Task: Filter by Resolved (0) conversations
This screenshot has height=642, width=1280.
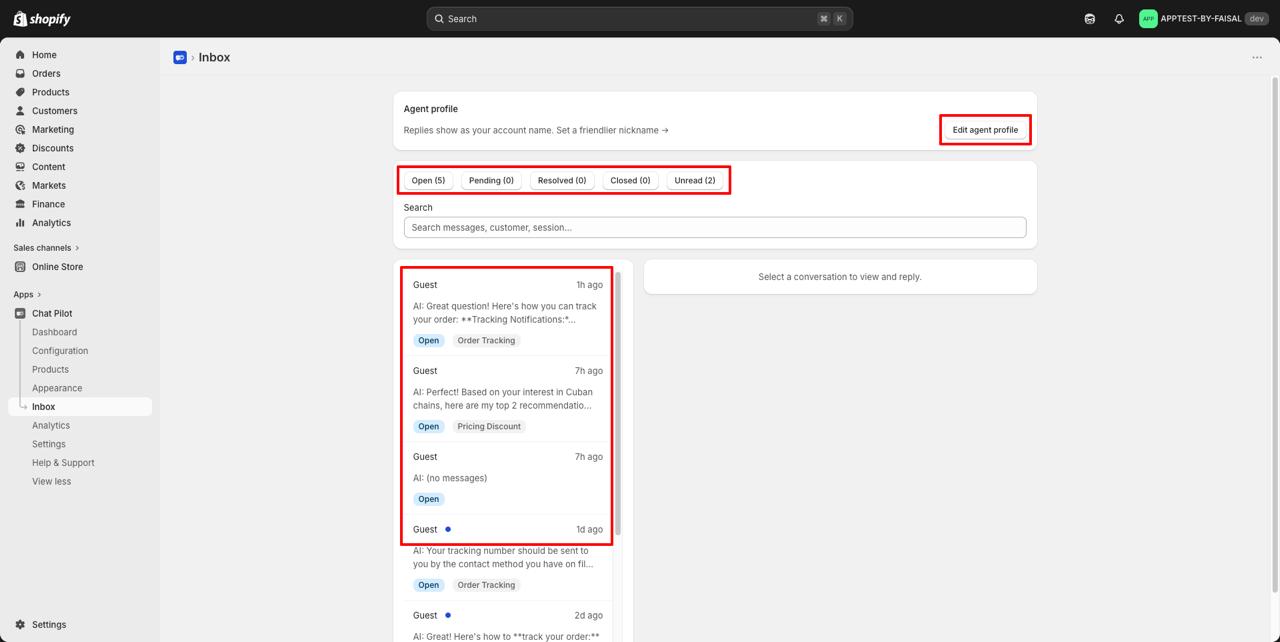Action: [x=562, y=181]
